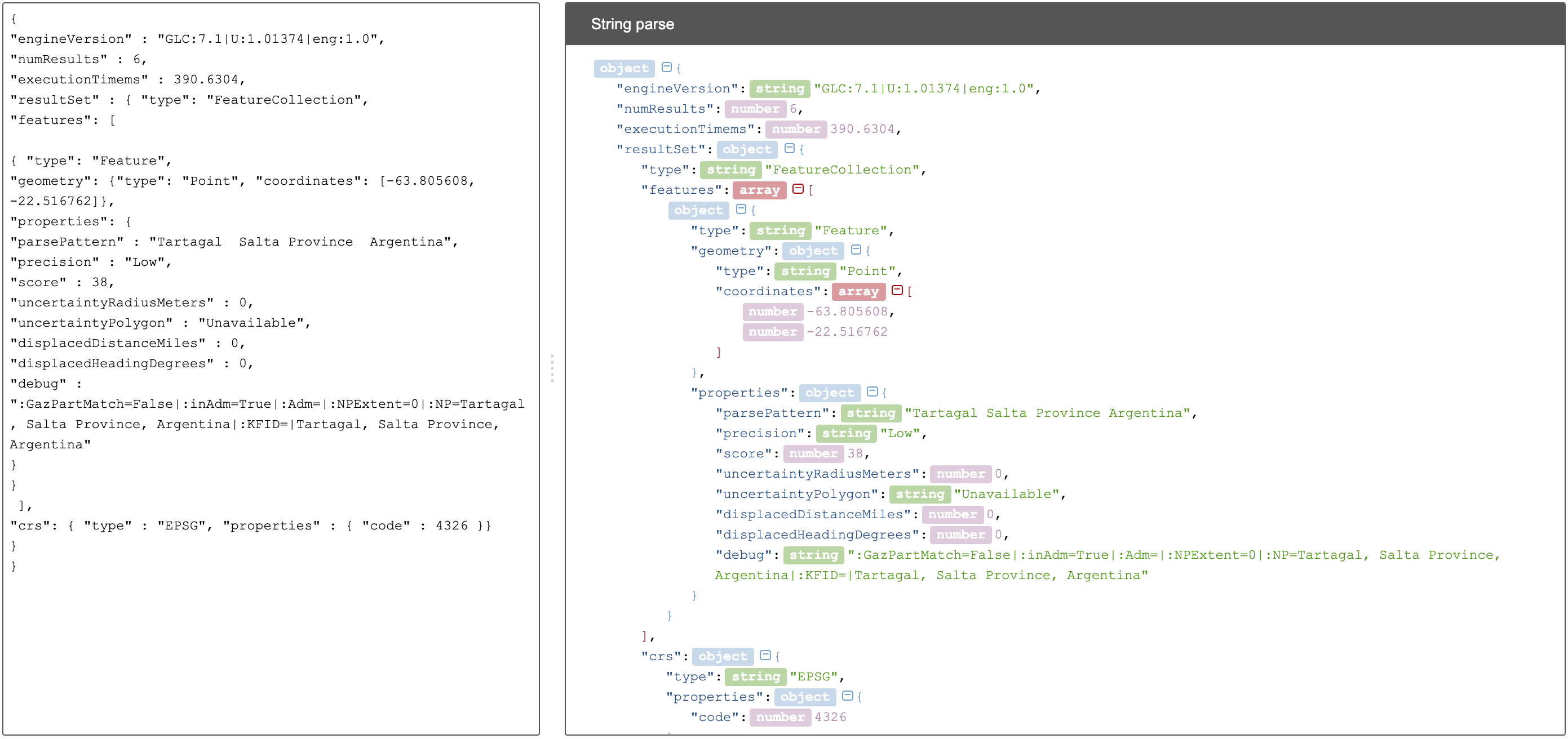Click the -63.805608 coordinate in tree
This screenshot has height=739, width=1568.
click(x=847, y=311)
